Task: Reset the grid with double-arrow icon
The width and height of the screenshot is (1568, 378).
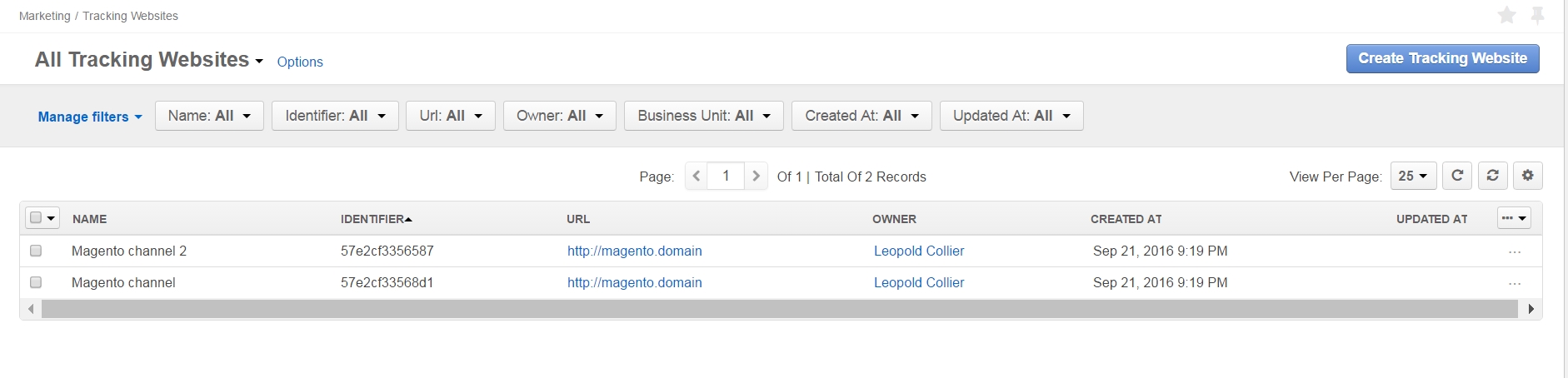Action: click(1493, 176)
